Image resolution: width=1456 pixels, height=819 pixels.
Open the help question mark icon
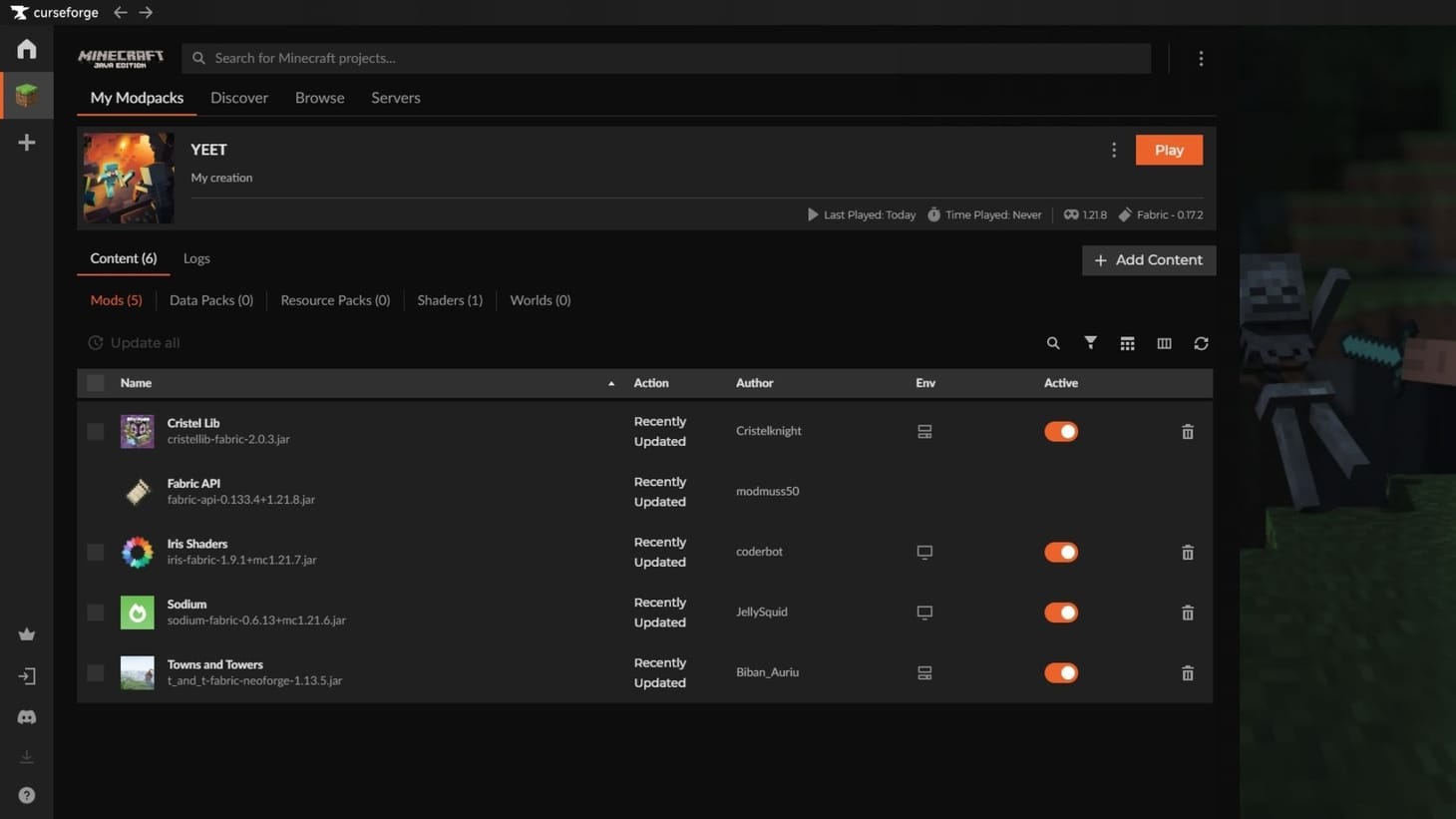pyautogui.click(x=27, y=795)
